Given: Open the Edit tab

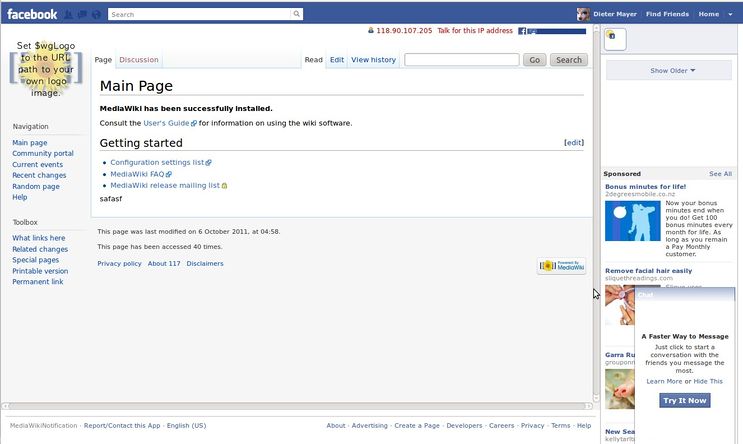Looking at the screenshot, I should coord(337,60).
